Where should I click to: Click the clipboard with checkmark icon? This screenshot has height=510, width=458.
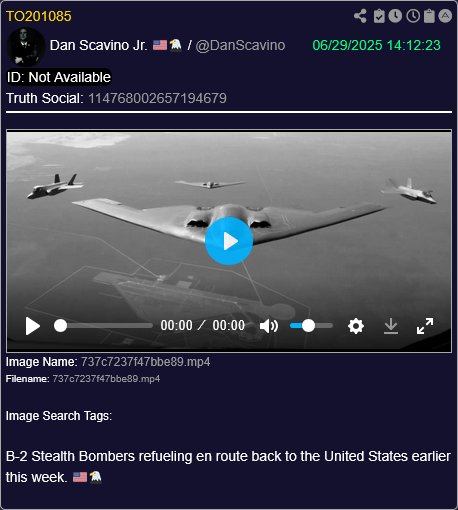click(x=379, y=16)
